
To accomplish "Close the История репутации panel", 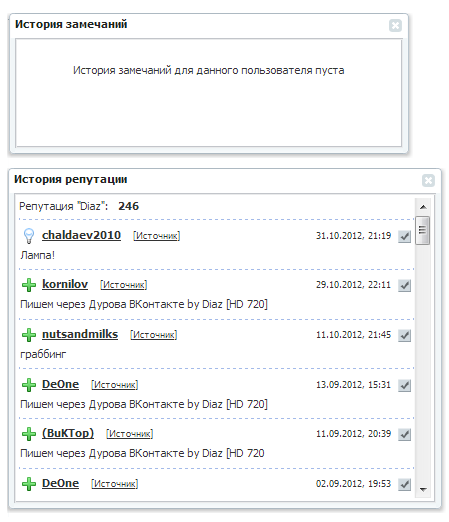I will pos(428,180).
